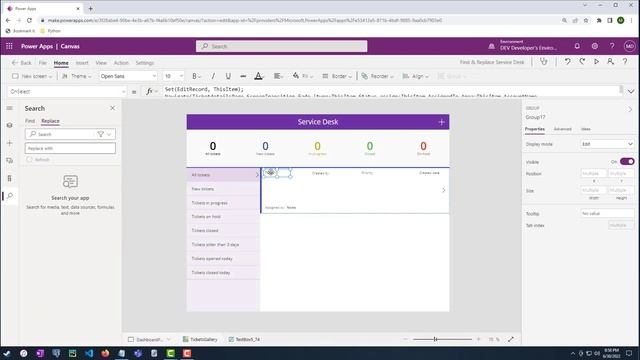Undo the last action
The height and width of the screenshot is (360, 640).
(x=568, y=62)
